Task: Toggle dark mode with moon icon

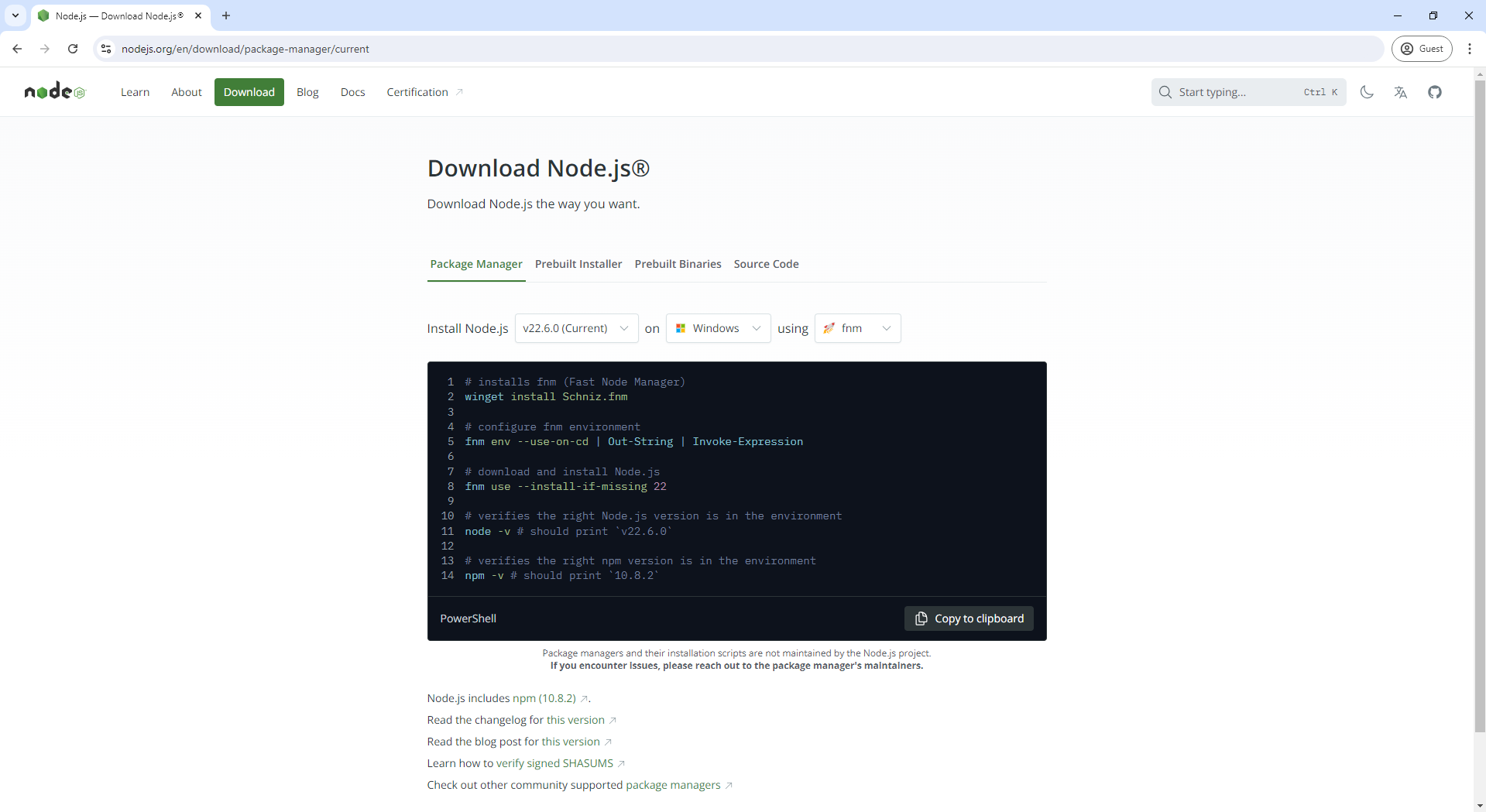Action: (1367, 92)
